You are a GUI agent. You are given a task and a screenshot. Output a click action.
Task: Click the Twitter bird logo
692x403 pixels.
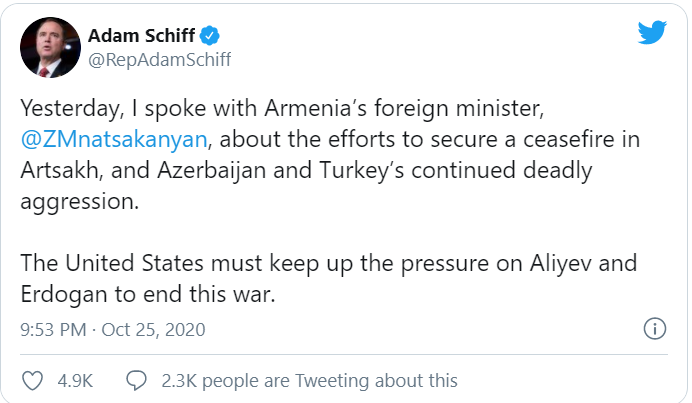652,32
